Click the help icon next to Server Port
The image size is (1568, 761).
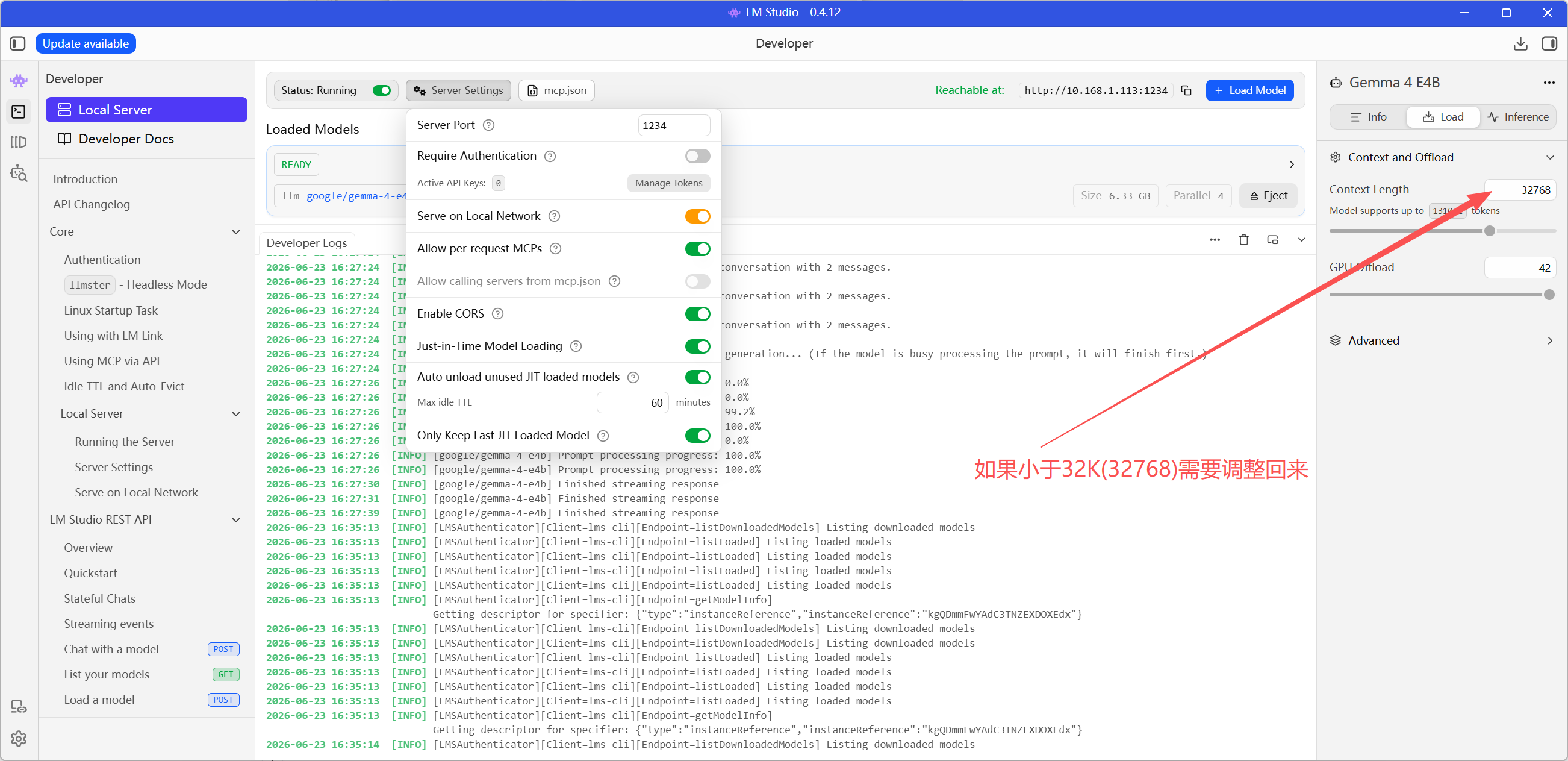(488, 125)
